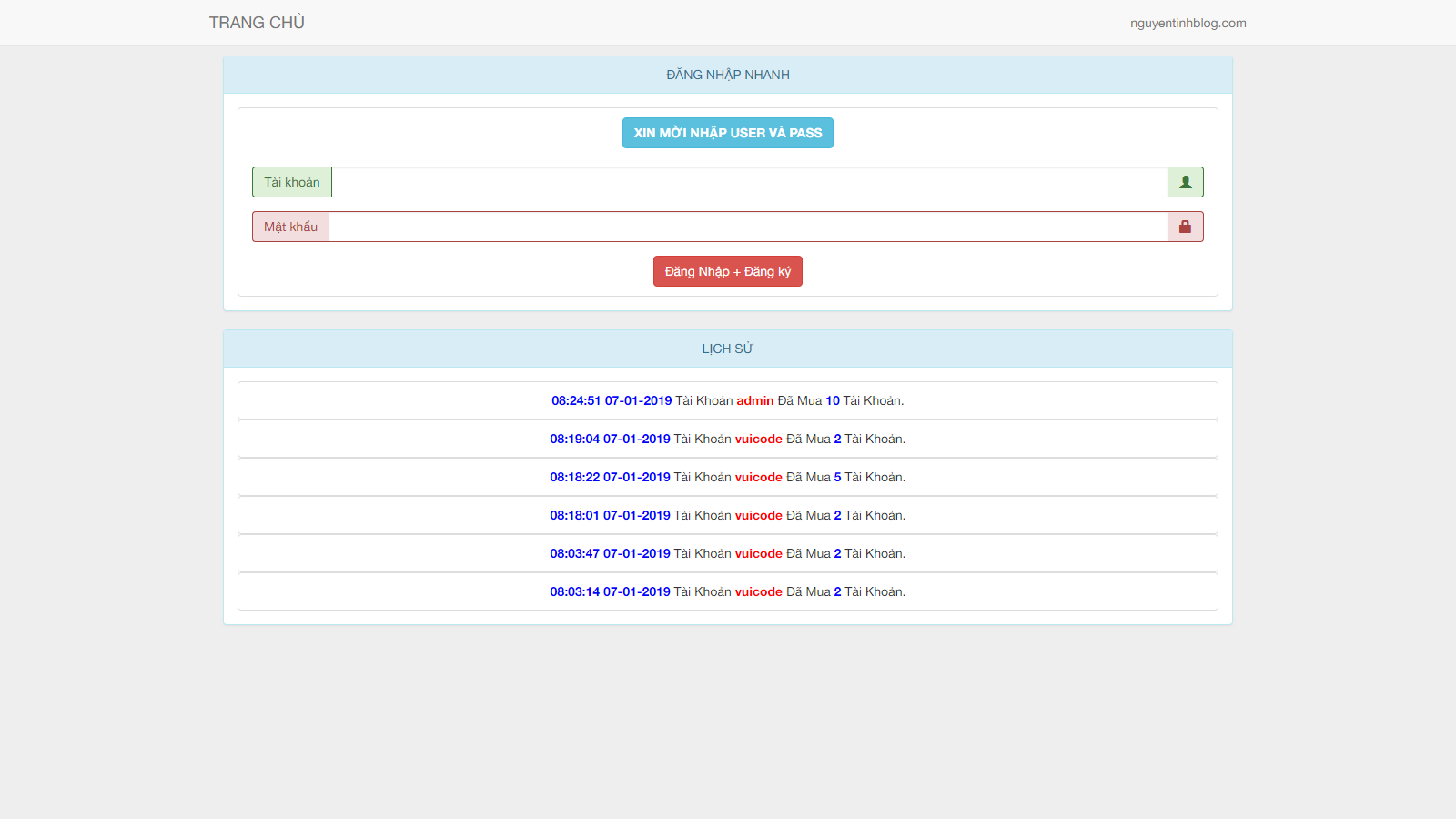Submit with Đăng Nhập + Đăng ký button

[728, 271]
